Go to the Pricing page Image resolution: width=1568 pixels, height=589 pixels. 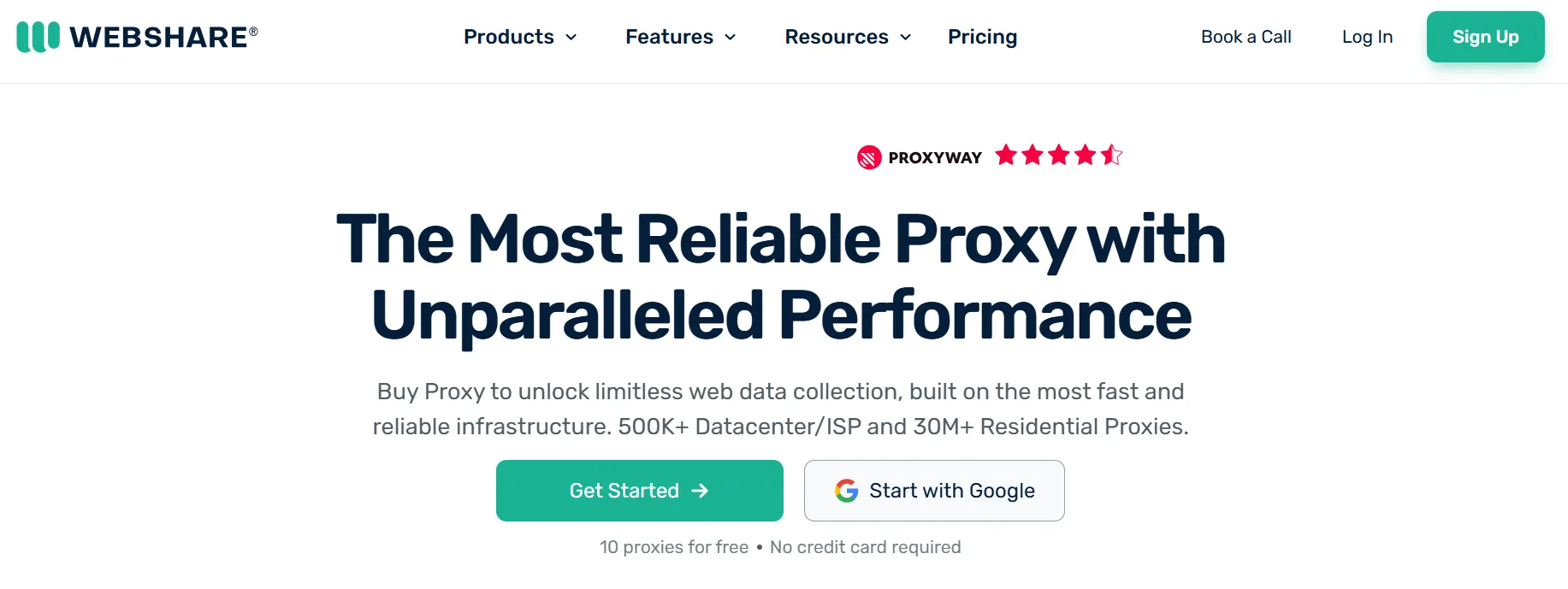(982, 37)
